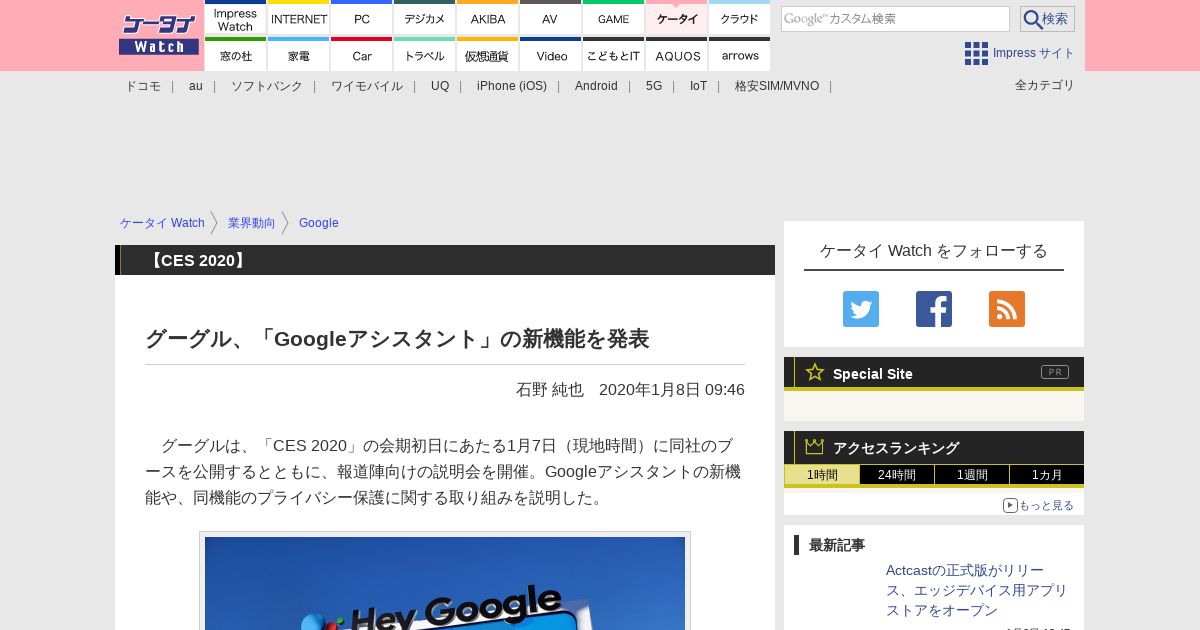Image resolution: width=1200 pixels, height=630 pixels.
Task: Open the Hey Google article image
Action: [445, 583]
